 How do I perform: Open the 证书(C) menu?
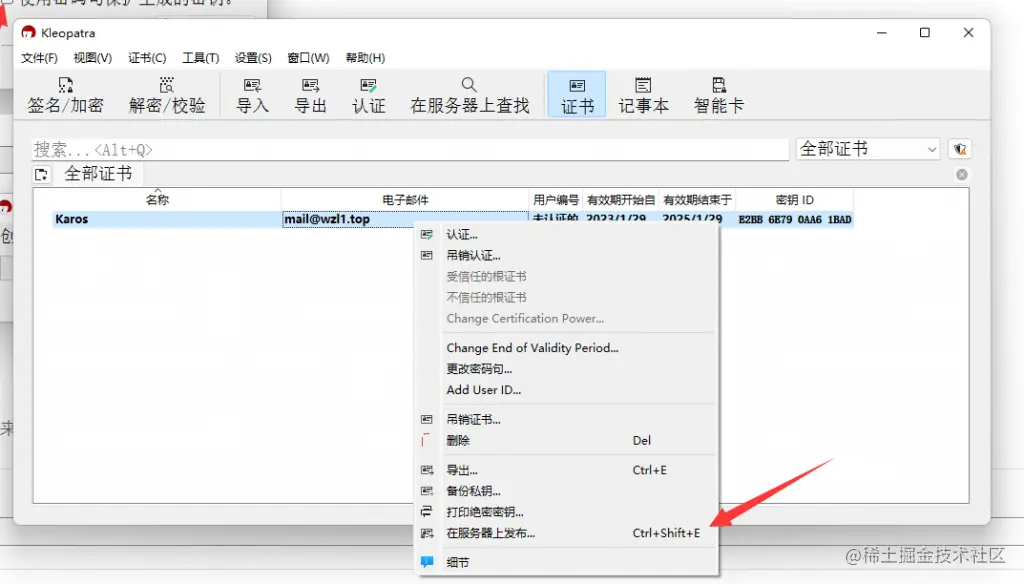point(147,58)
